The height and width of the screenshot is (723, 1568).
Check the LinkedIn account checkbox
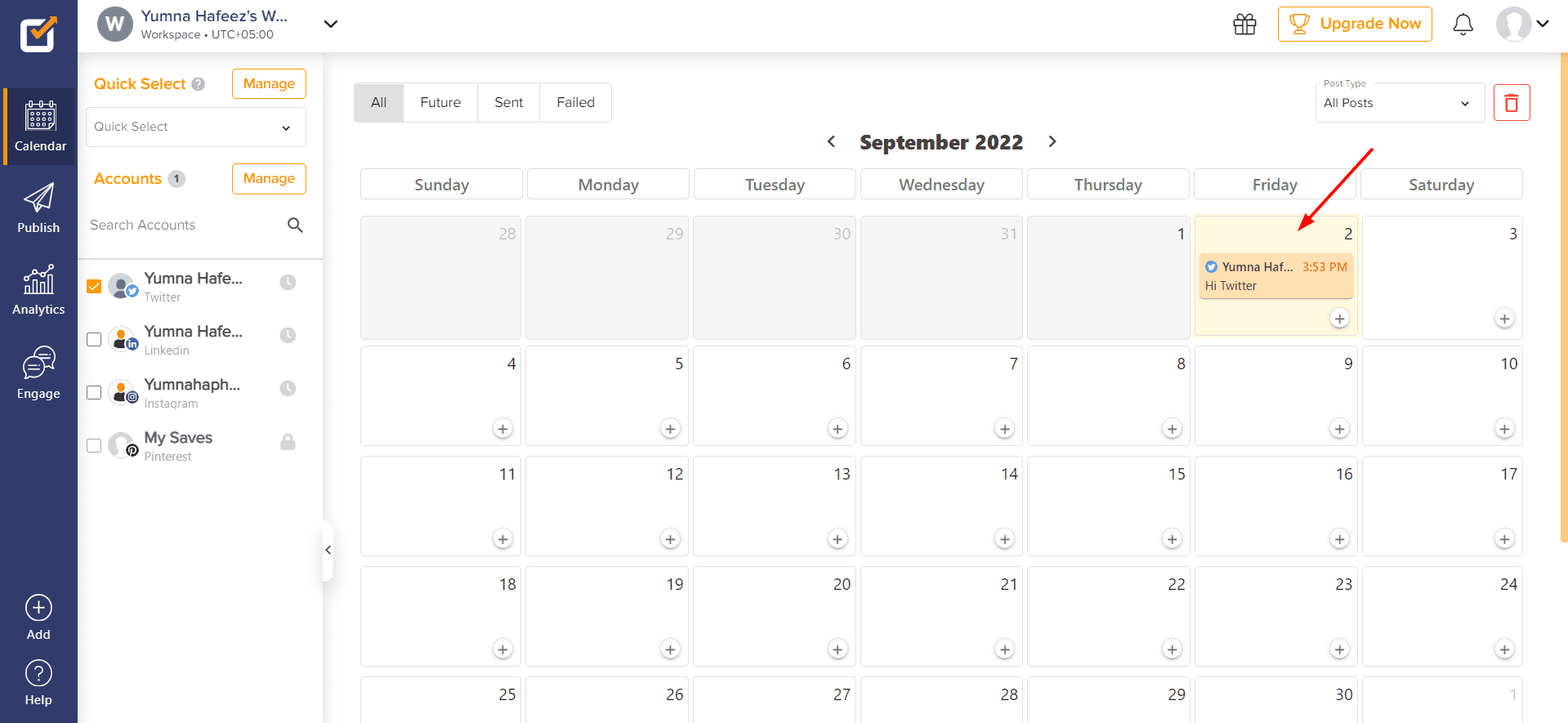click(94, 339)
